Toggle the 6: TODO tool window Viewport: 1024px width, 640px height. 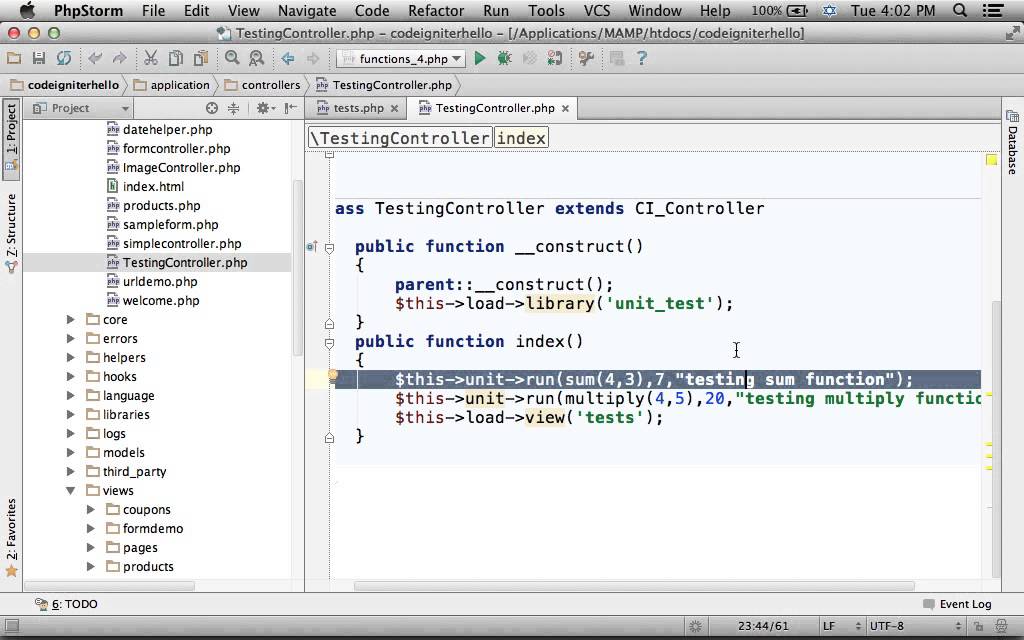point(66,604)
